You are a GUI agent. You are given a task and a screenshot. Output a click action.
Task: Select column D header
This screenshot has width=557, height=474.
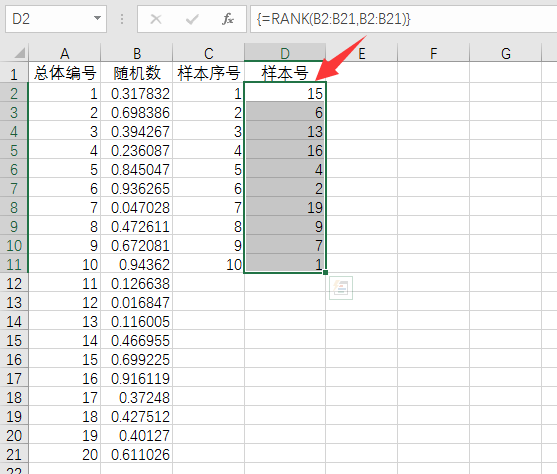point(285,53)
